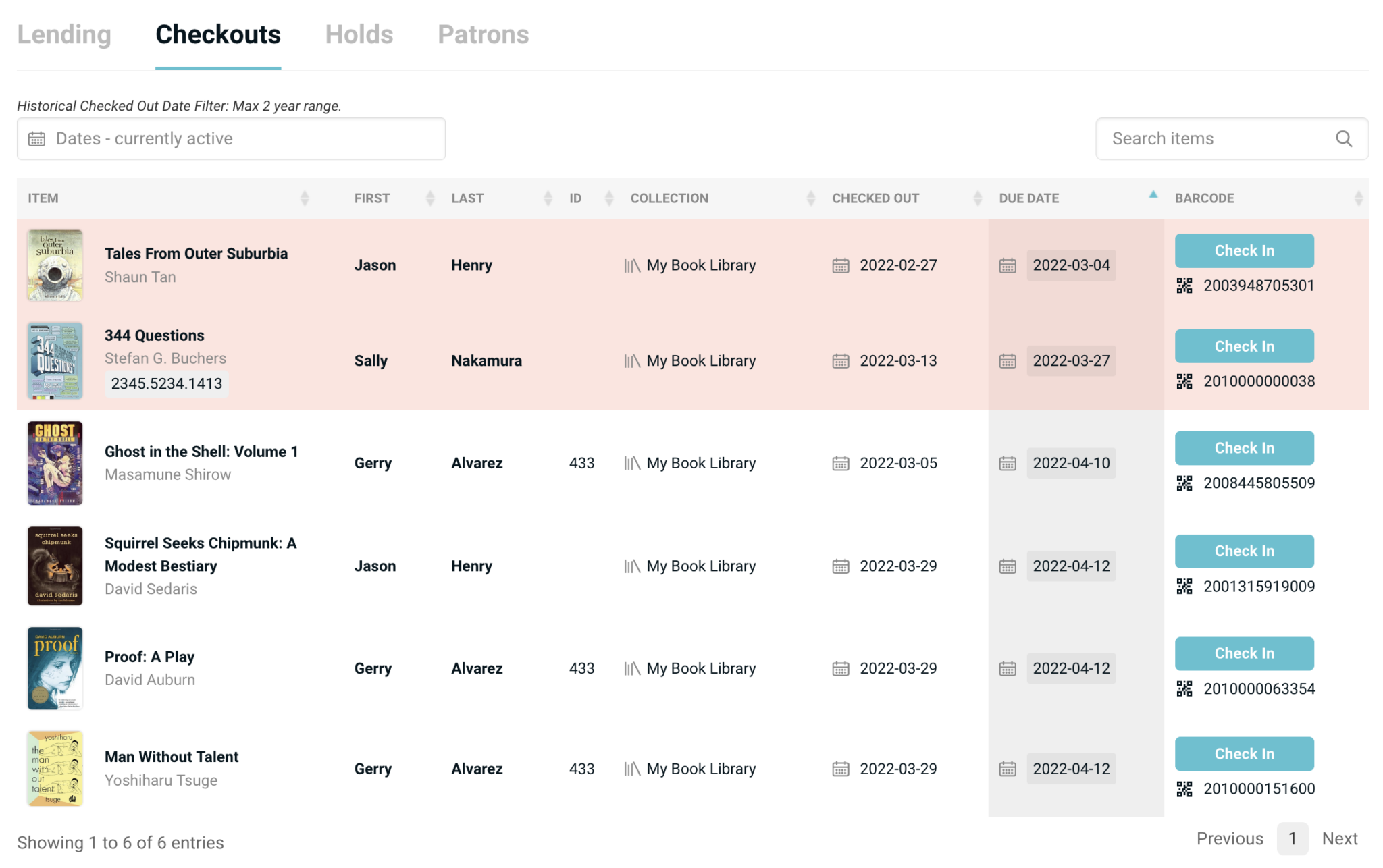Click barcode icon next to 2003948705301
The width and height of the screenshot is (1383, 868).
1184,286
